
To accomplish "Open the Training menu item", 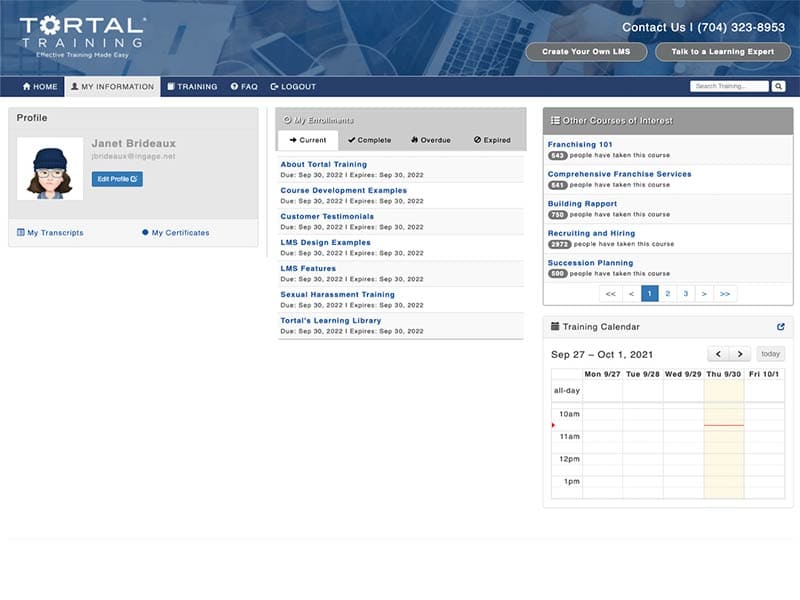I will point(192,87).
